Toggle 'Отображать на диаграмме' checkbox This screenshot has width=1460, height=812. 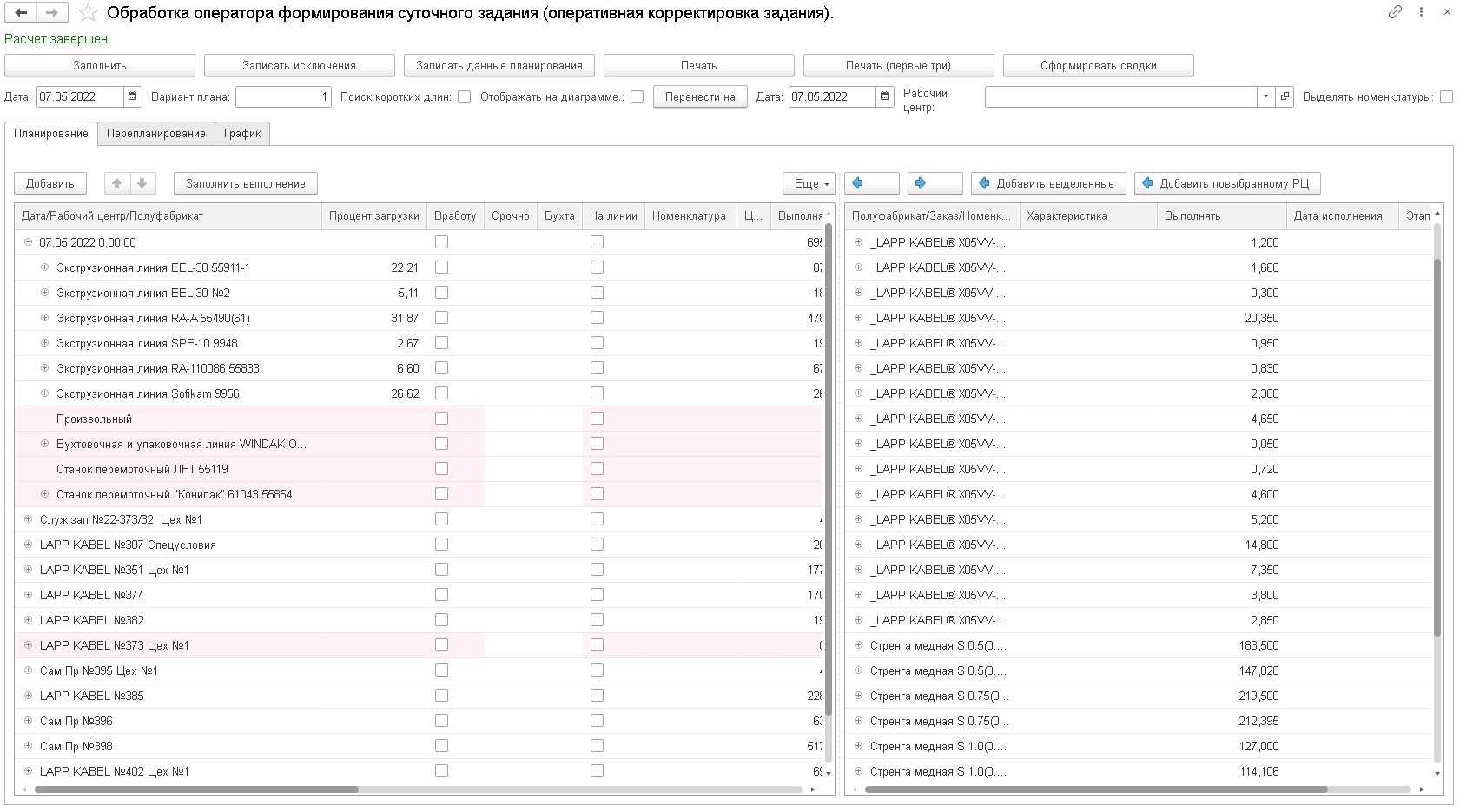[x=637, y=97]
